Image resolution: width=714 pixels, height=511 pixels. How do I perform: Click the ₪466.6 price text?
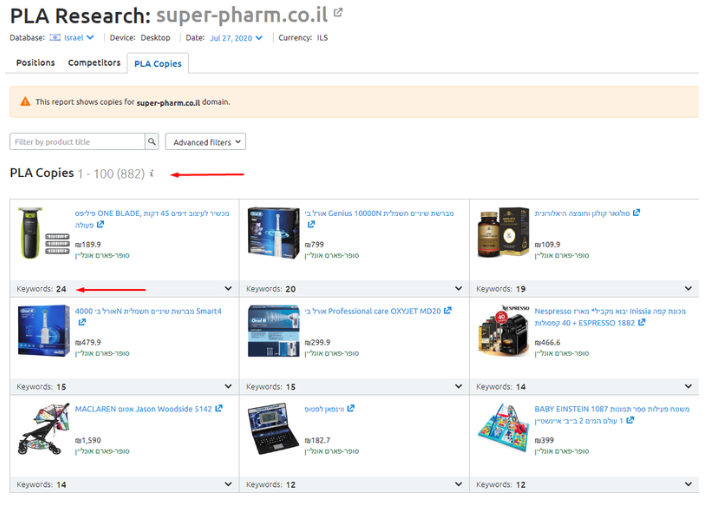[x=547, y=342]
